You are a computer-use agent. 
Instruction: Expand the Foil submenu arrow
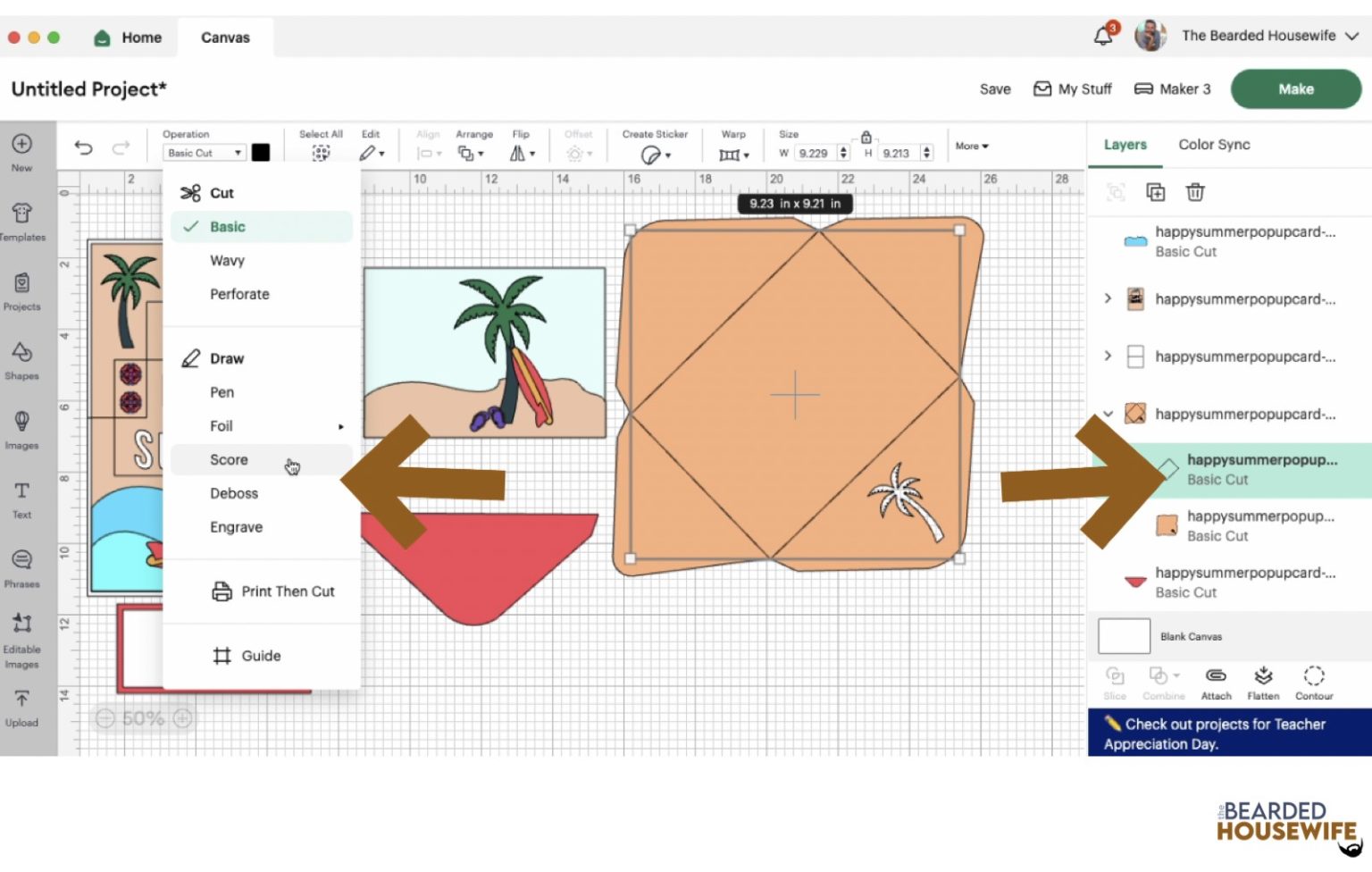tap(340, 427)
